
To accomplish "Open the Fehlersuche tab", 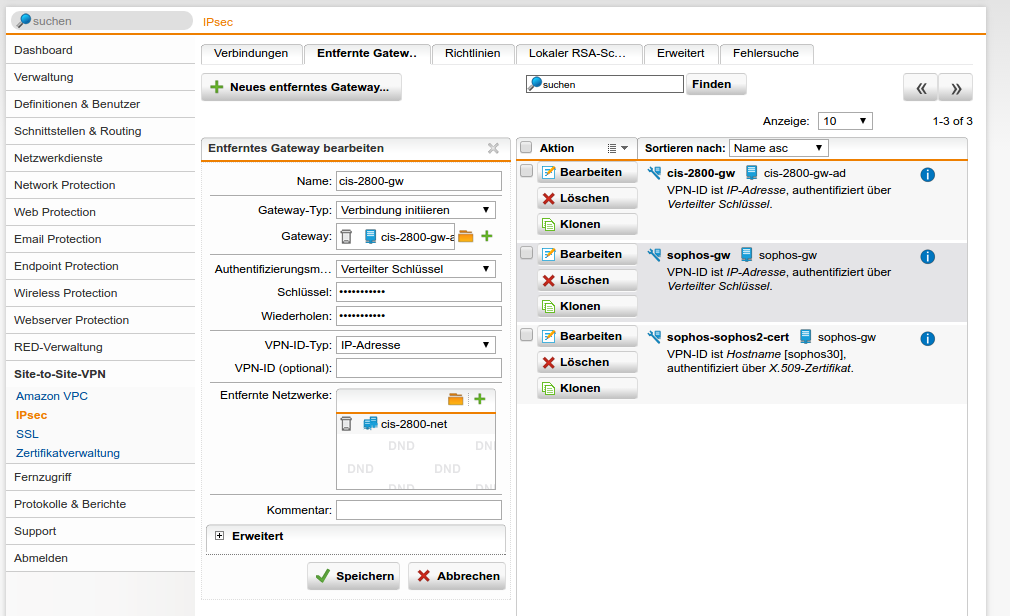I will point(766,53).
